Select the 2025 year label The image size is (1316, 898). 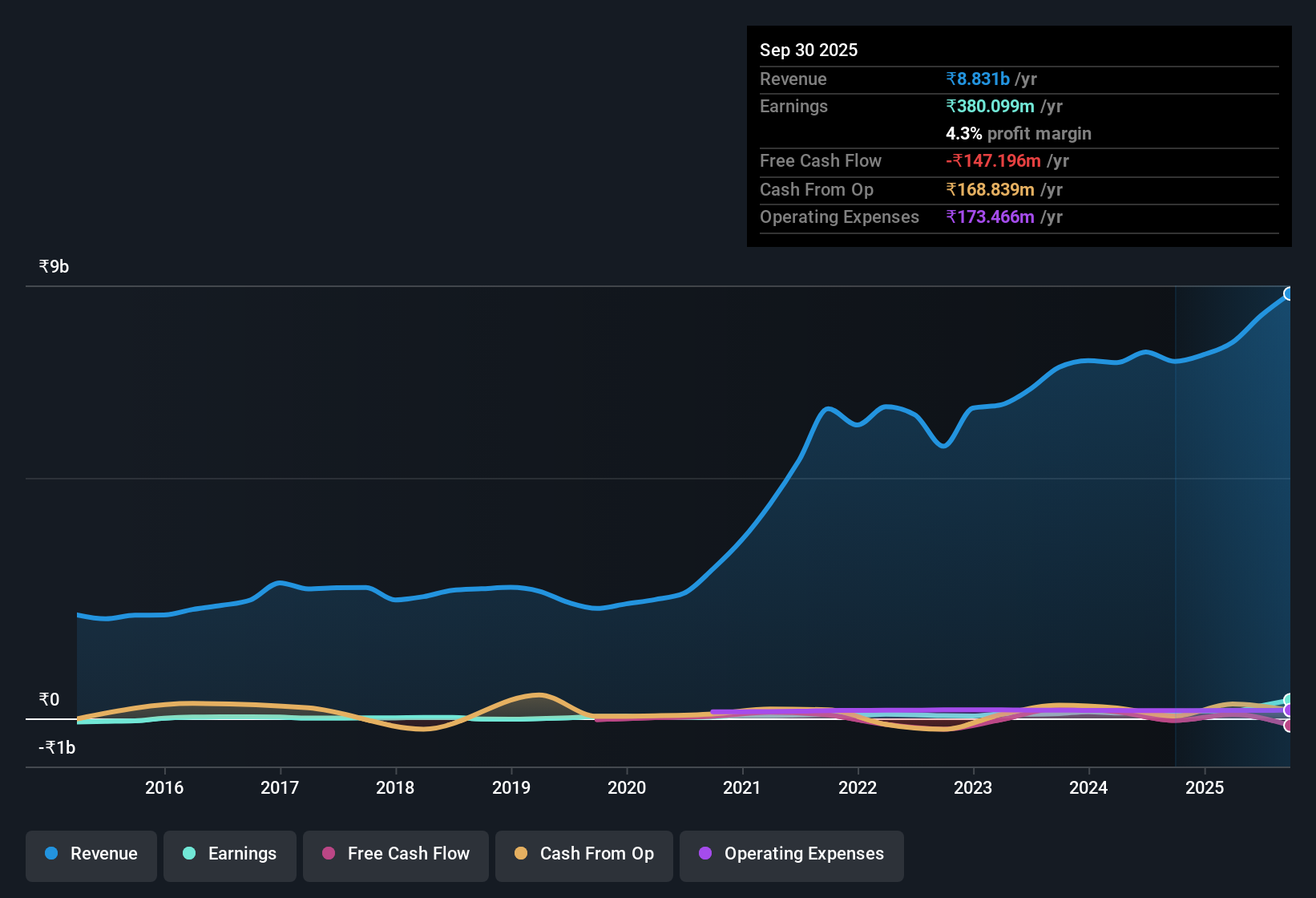click(1205, 788)
